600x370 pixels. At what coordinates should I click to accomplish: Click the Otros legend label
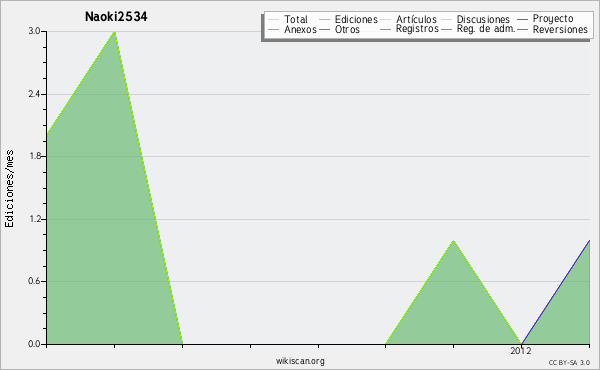click(x=347, y=29)
